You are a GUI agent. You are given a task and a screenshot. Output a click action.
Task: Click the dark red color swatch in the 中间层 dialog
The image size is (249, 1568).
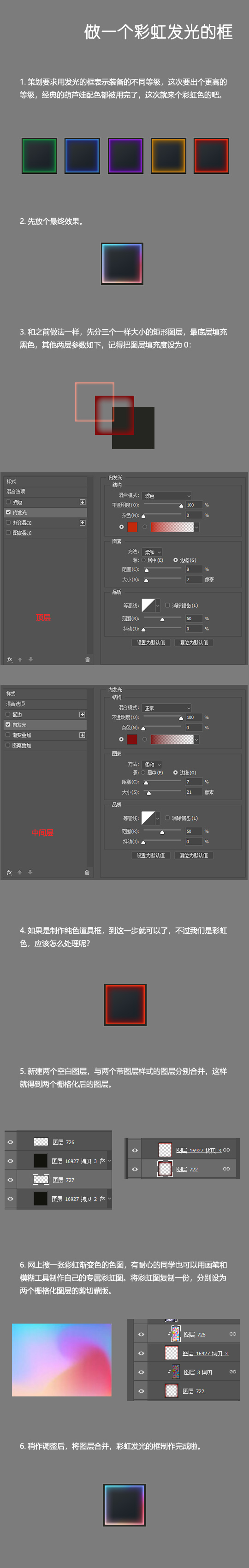pyautogui.click(x=132, y=740)
